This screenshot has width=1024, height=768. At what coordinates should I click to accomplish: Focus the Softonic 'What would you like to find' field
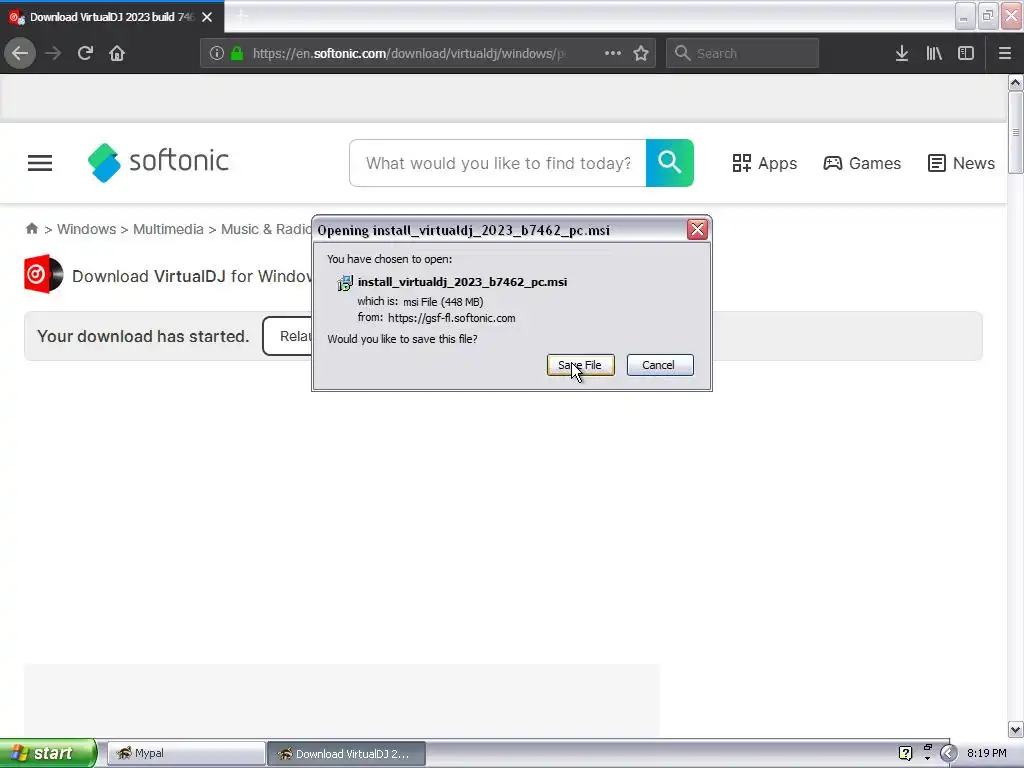pyautogui.click(x=498, y=163)
